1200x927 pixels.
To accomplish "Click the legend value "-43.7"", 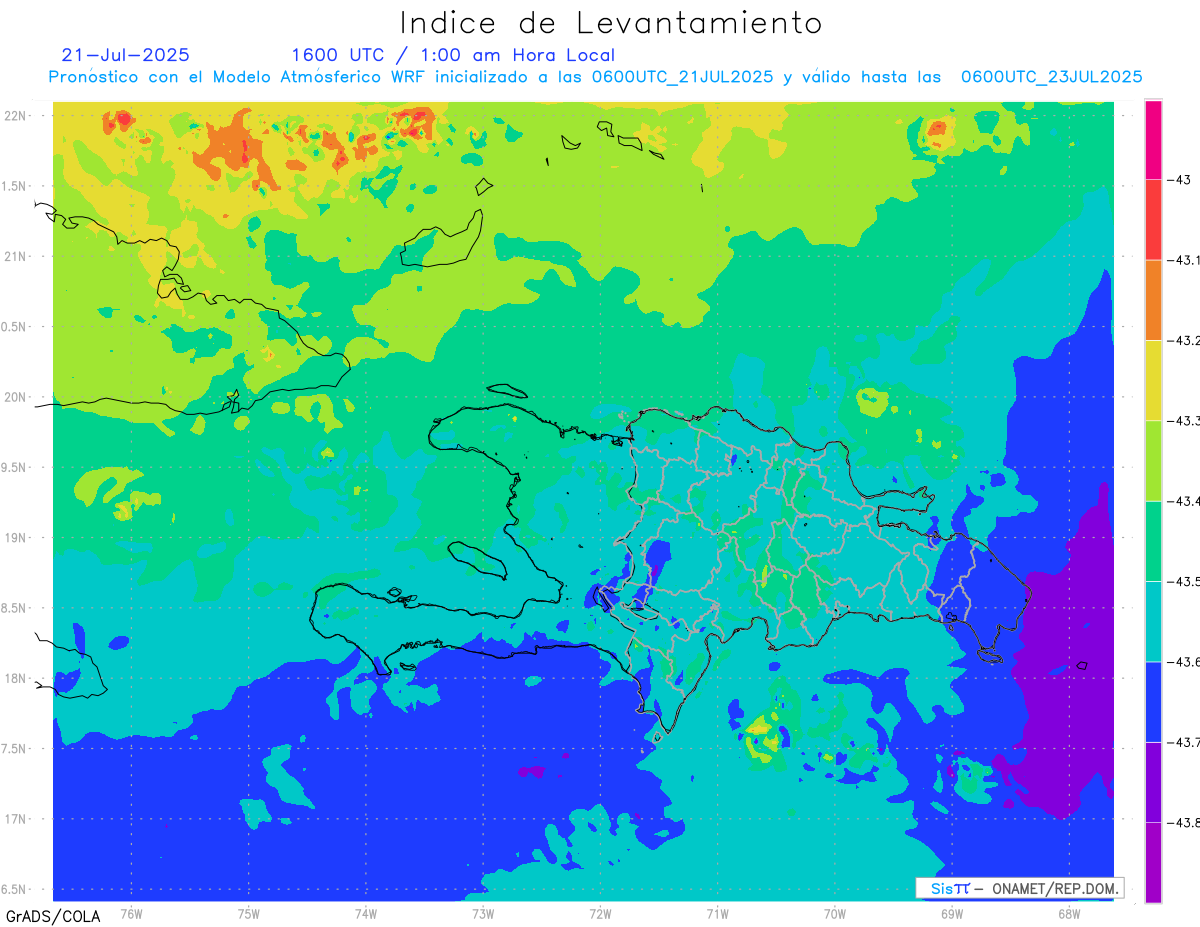I will (1186, 742).
